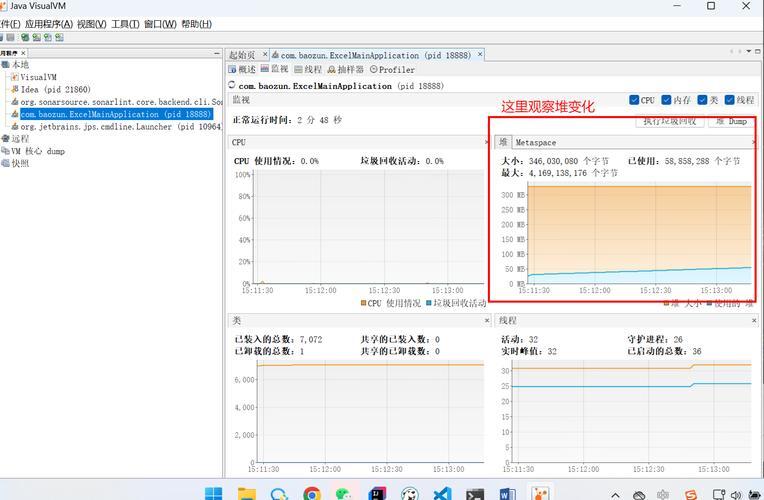Close the memory graph panel
Viewport: 764px width, 500px height.
pyautogui.click(x=754, y=142)
